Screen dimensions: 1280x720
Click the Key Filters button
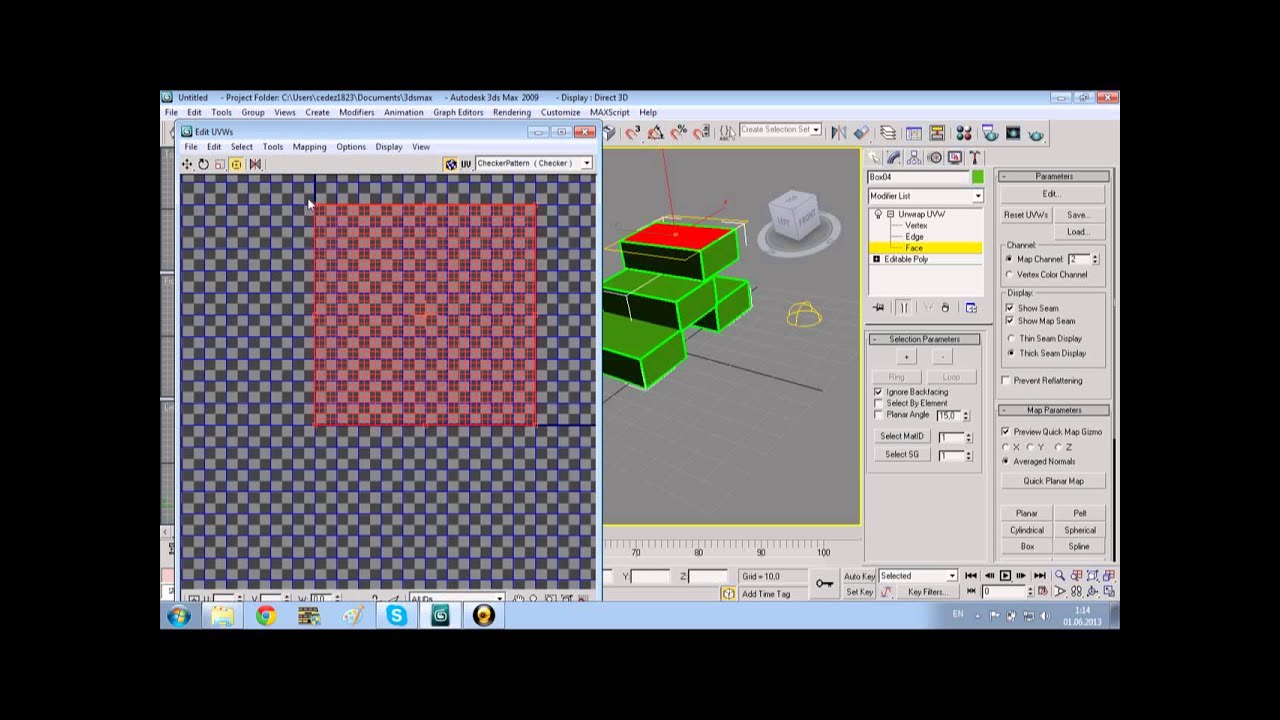coord(927,592)
